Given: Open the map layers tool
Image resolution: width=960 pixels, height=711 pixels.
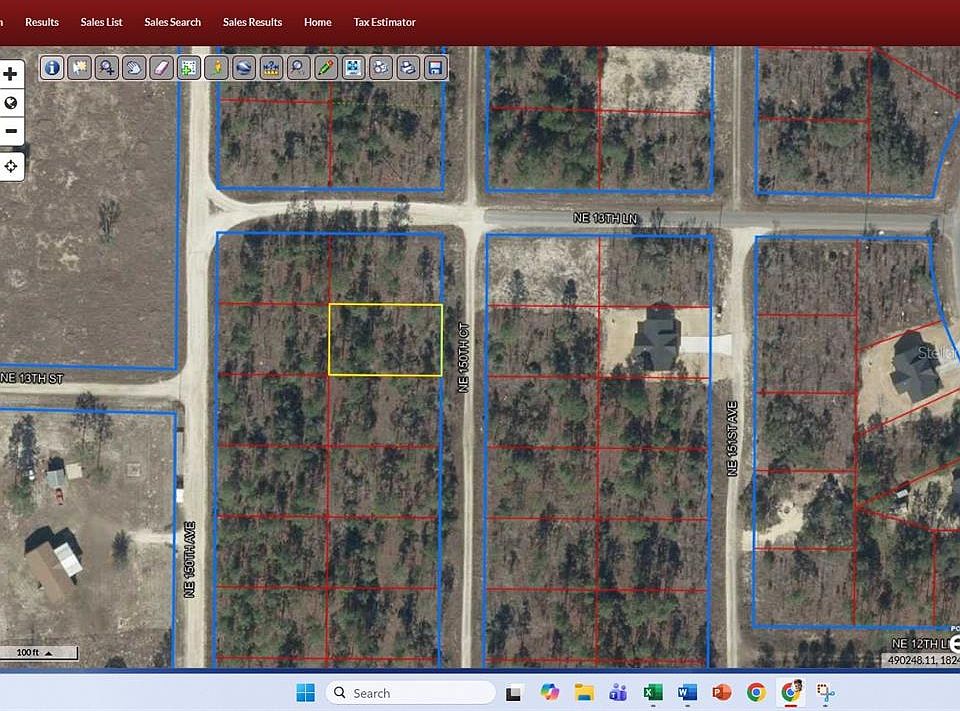Looking at the screenshot, I should (x=381, y=67).
